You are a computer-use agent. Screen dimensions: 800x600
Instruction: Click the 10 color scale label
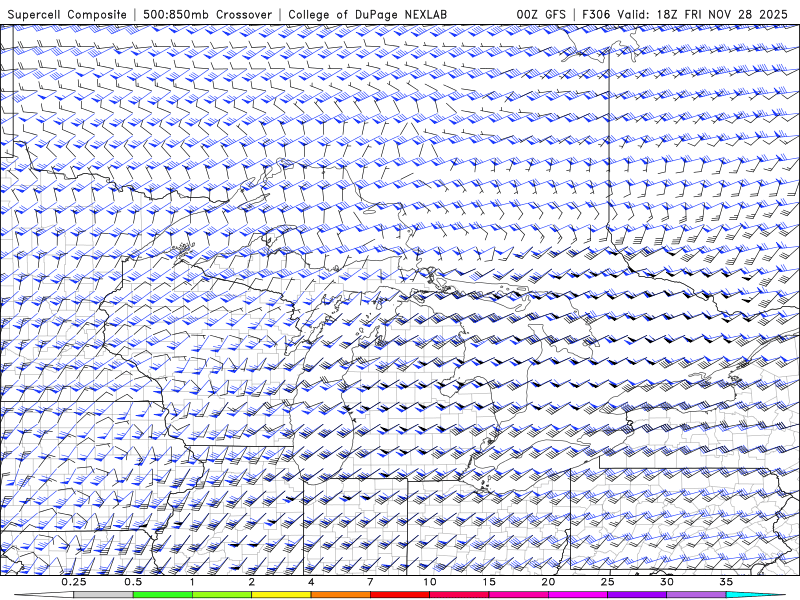click(430, 582)
